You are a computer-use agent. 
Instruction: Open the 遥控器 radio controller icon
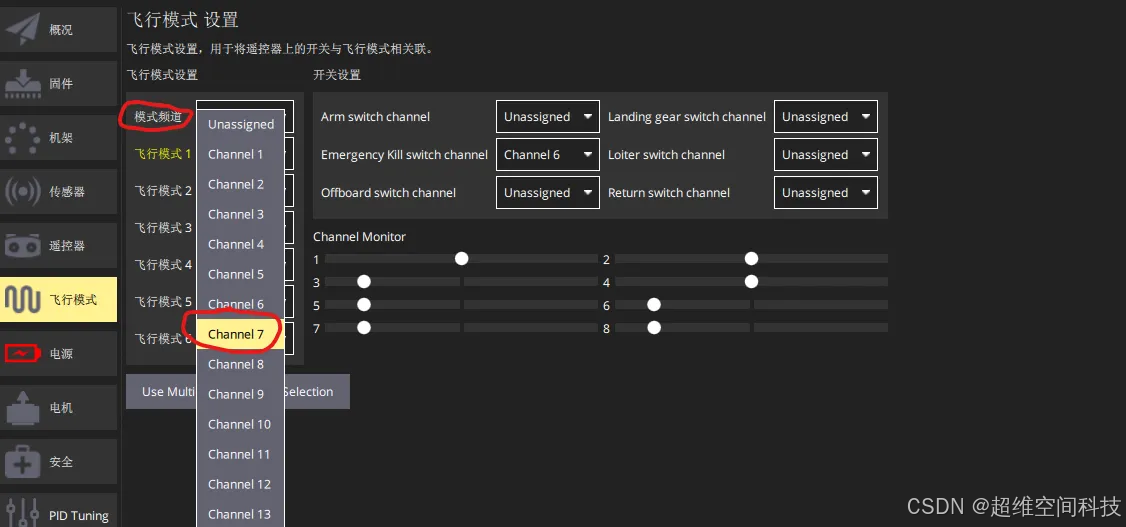pyautogui.click(x=22, y=246)
